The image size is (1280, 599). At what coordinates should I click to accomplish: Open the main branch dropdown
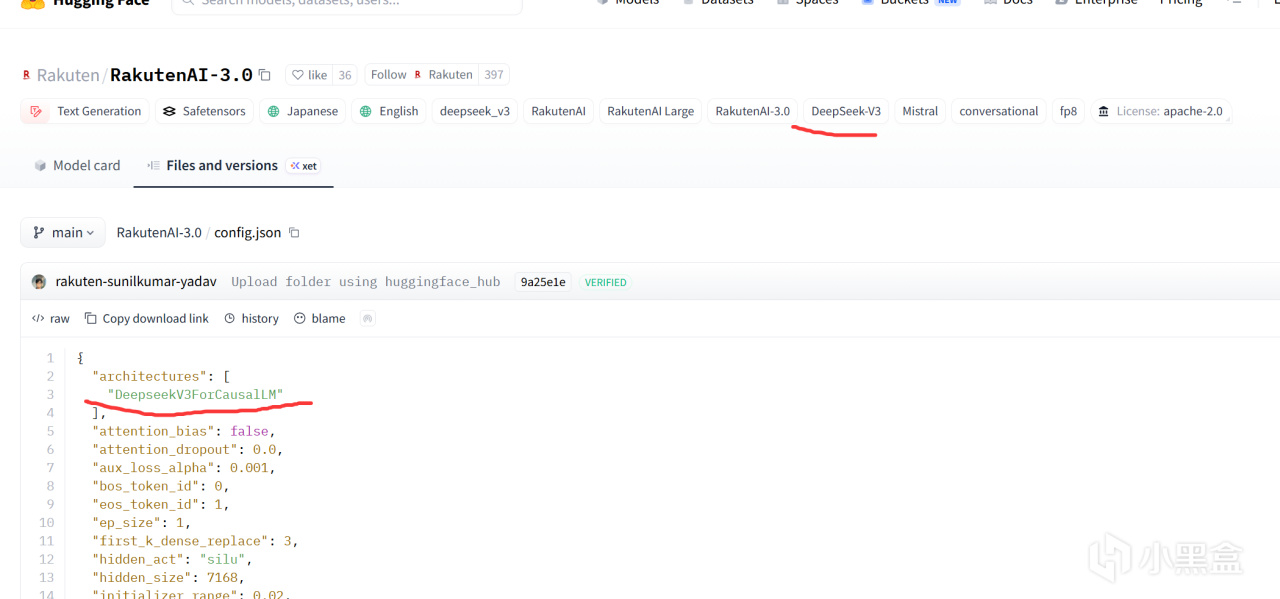(x=63, y=232)
